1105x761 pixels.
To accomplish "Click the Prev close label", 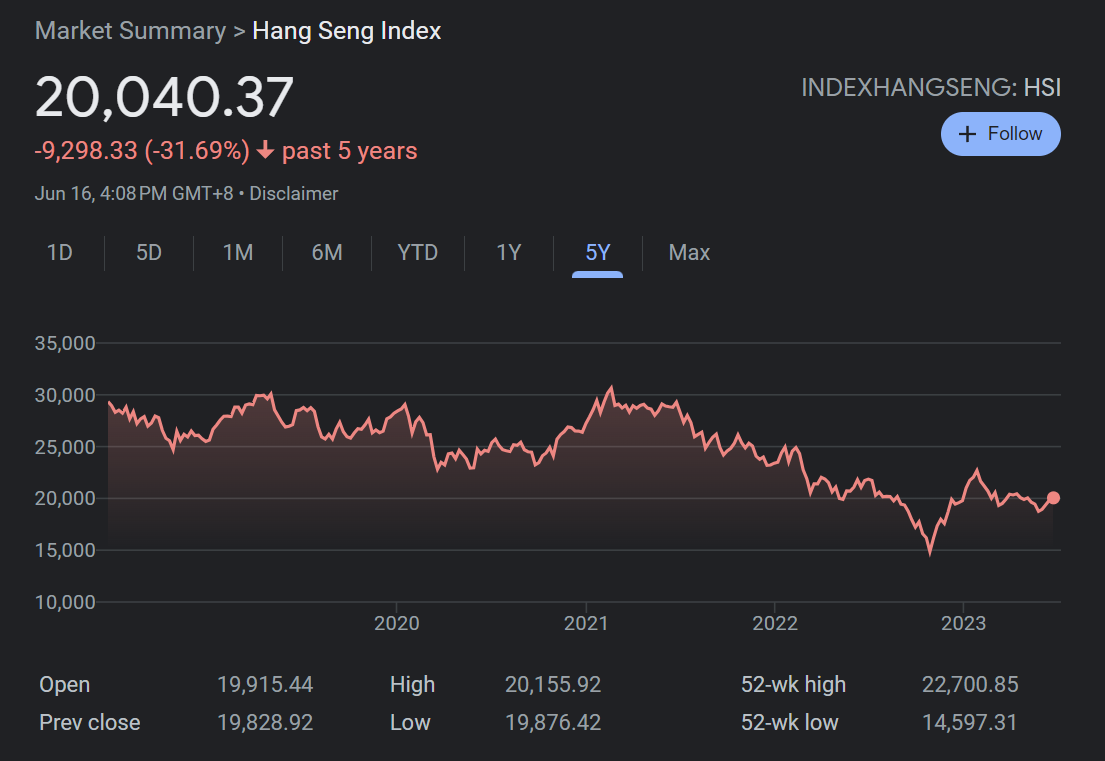I will coord(89,722).
